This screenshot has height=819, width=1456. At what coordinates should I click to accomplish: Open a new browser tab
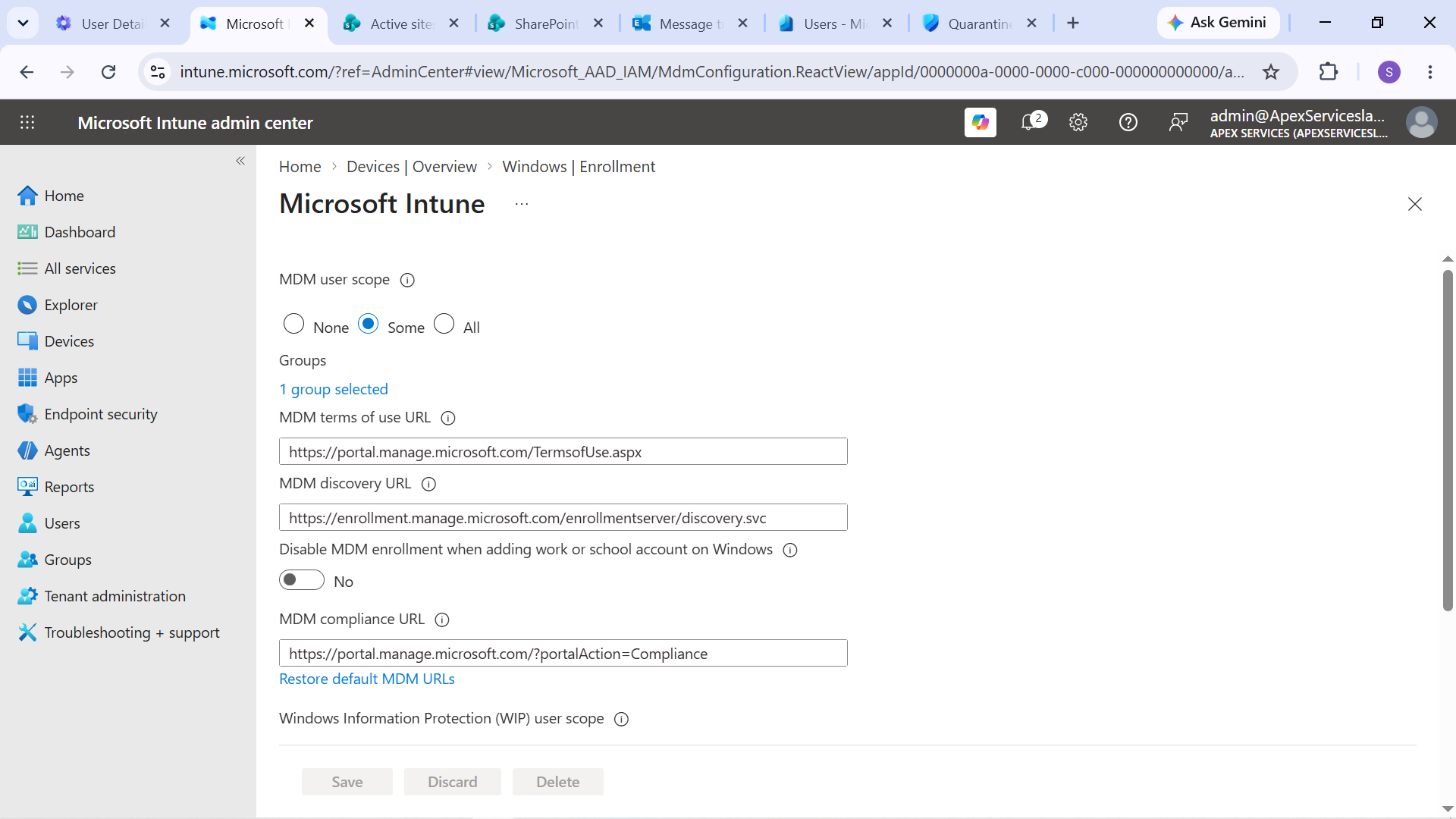(1073, 24)
